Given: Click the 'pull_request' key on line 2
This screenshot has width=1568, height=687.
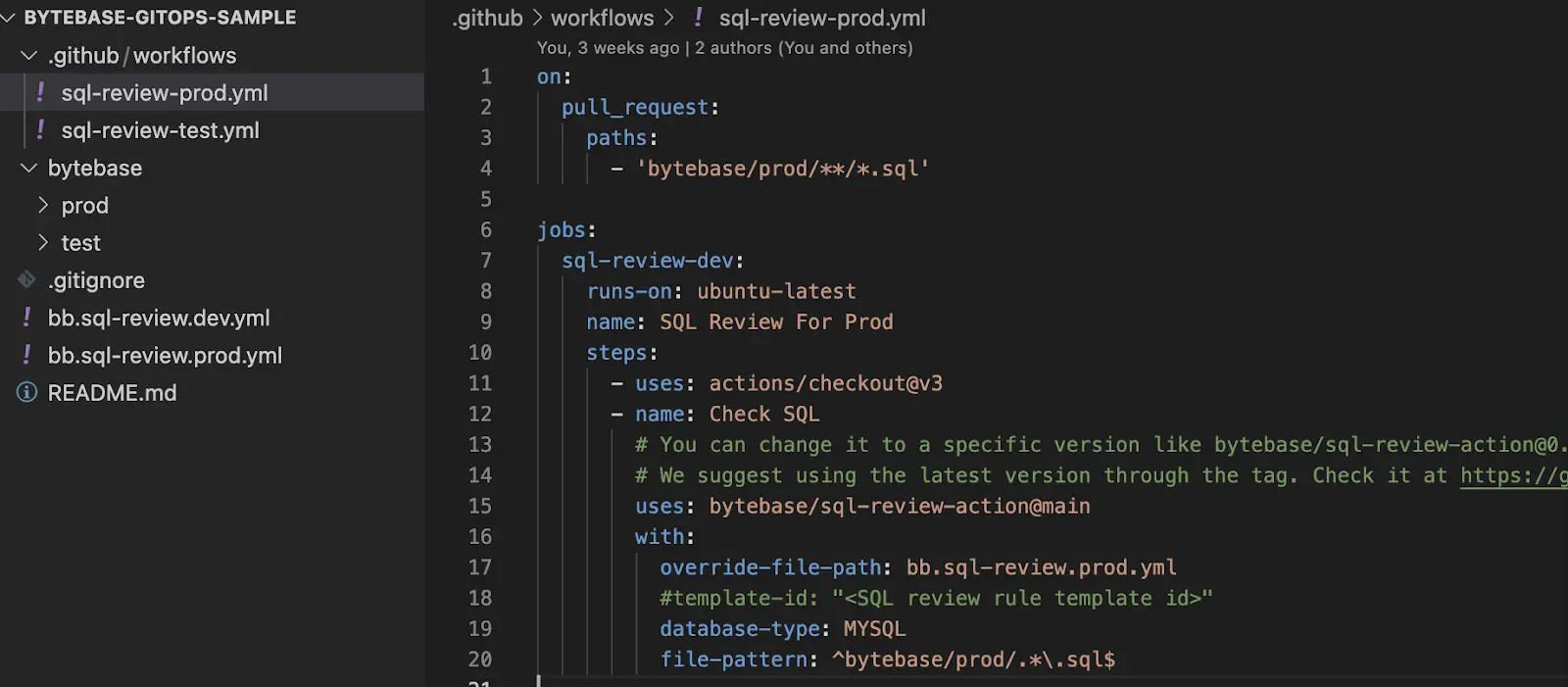Looking at the screenshot, I should tap(635, 108).
